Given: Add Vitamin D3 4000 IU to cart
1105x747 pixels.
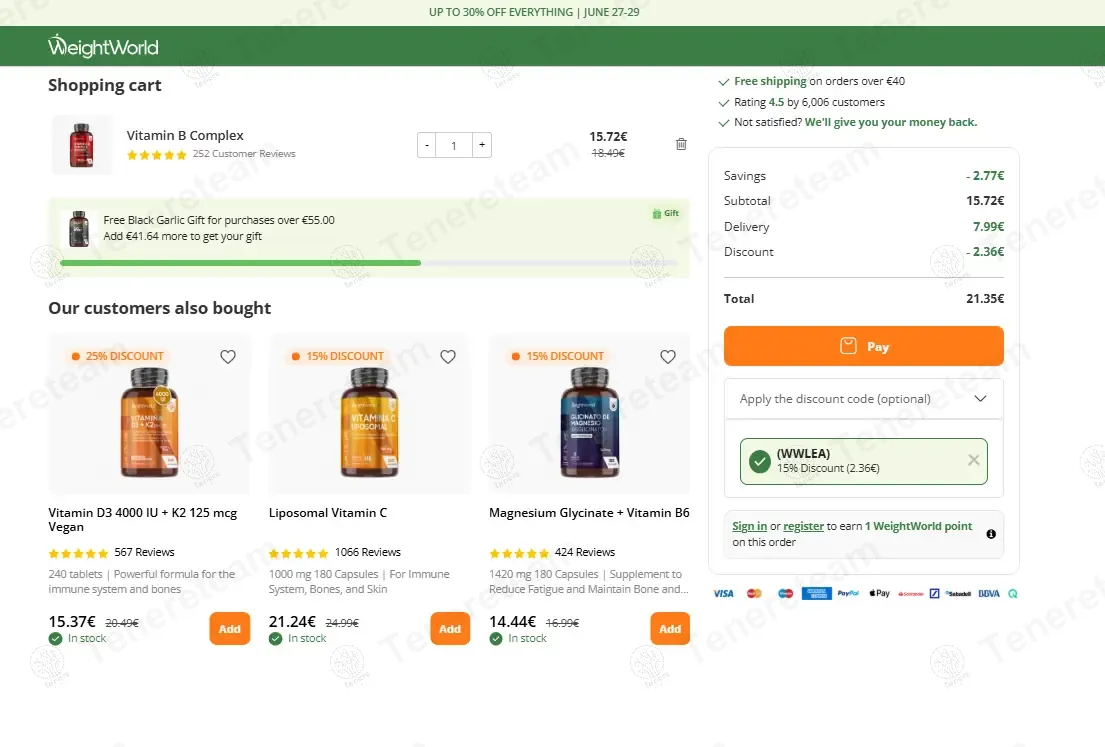Looking at the screenshot, I should [x=230, y=629].
